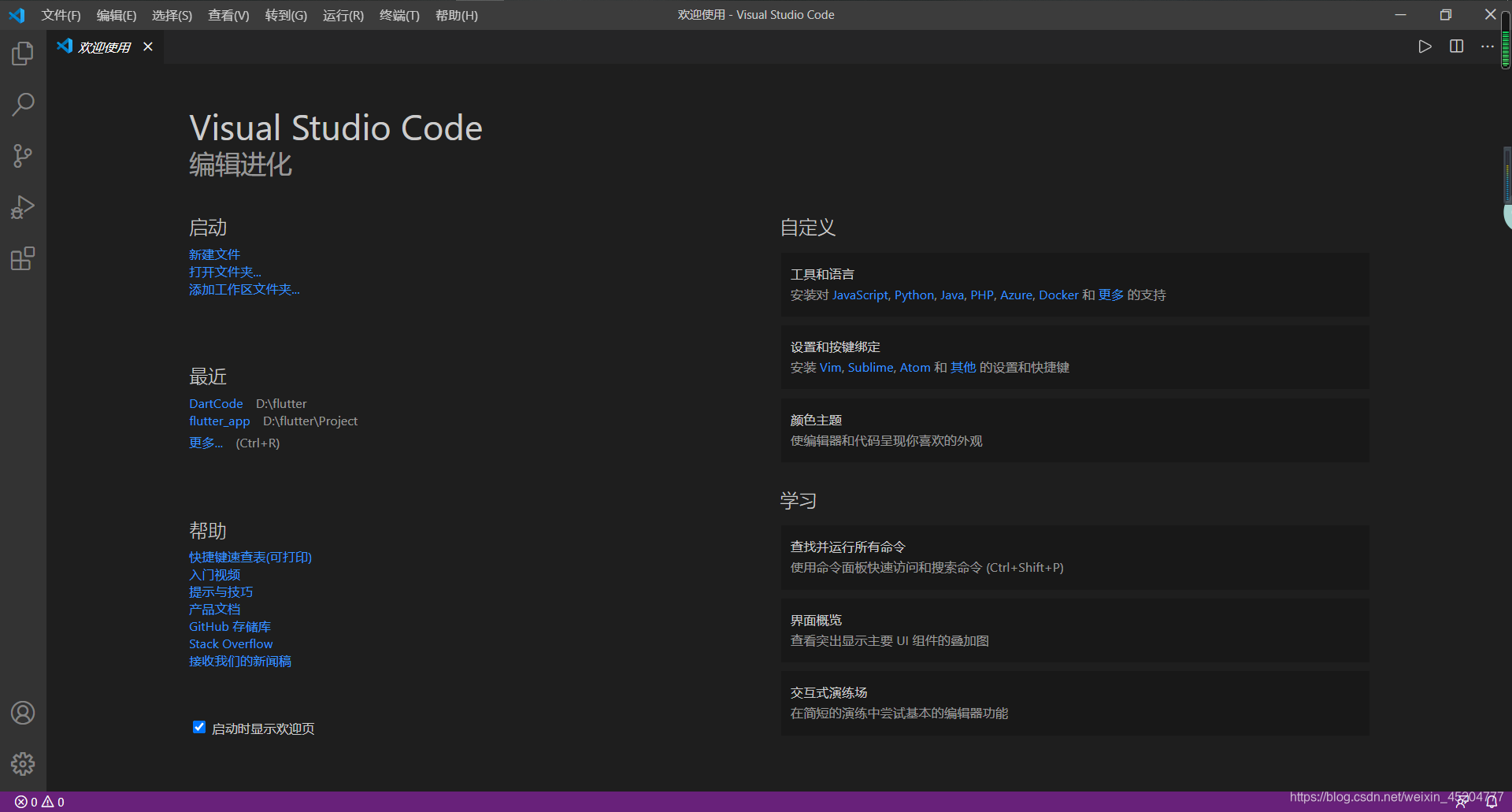This screenshot has width=1512, height=812.
Task: Click the feedback icon in the status bar
Action: (1462, 803)
